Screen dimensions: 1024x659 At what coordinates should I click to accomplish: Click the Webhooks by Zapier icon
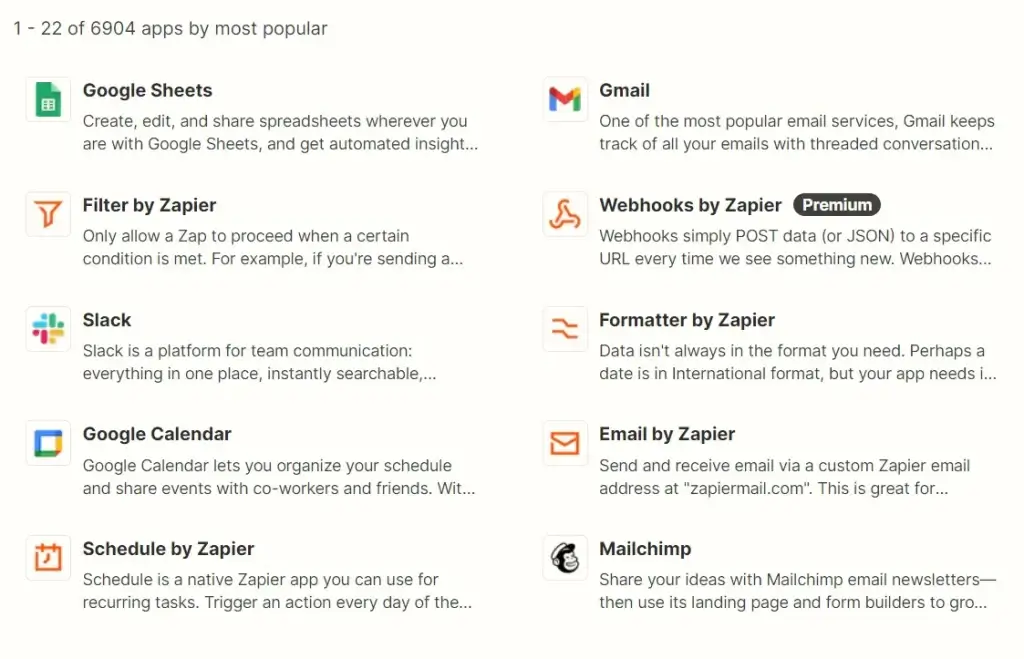tap(564, 213)
